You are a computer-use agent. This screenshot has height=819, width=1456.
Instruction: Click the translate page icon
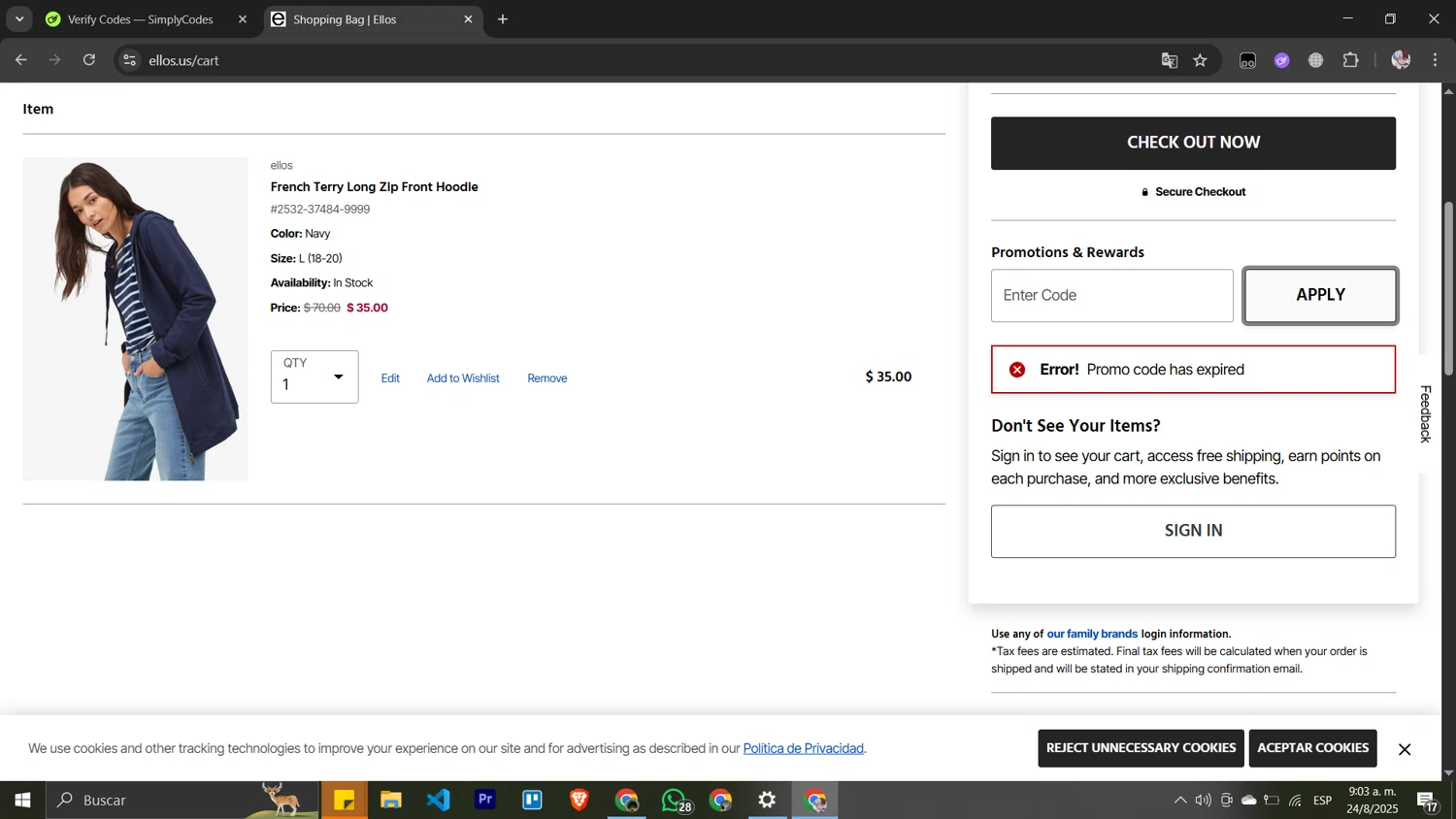point(1170,60)
